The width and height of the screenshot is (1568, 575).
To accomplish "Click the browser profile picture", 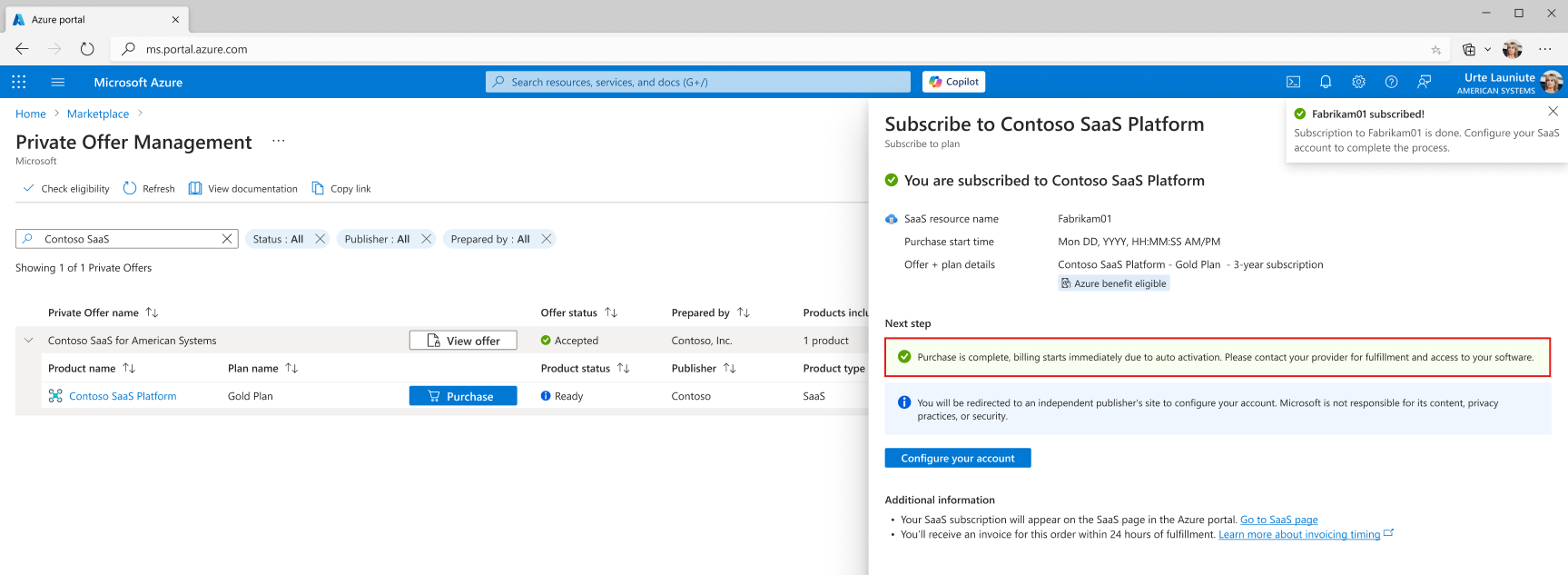I will pos(1512,49).
